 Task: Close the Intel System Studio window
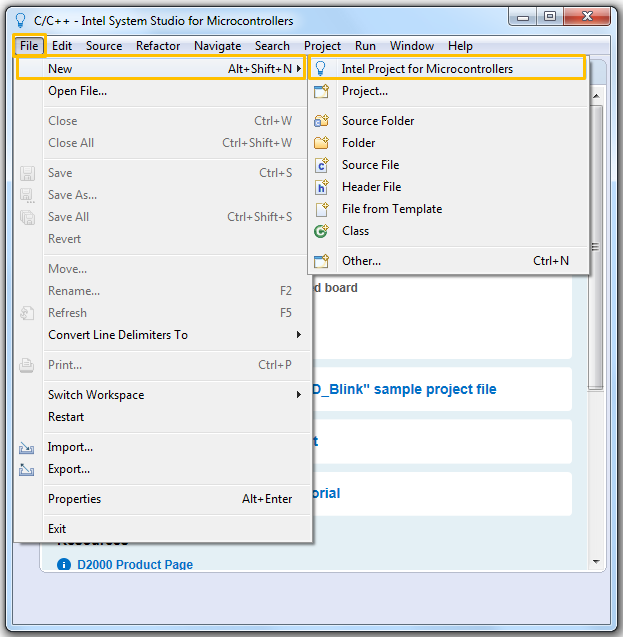click(x=587, y=17)
